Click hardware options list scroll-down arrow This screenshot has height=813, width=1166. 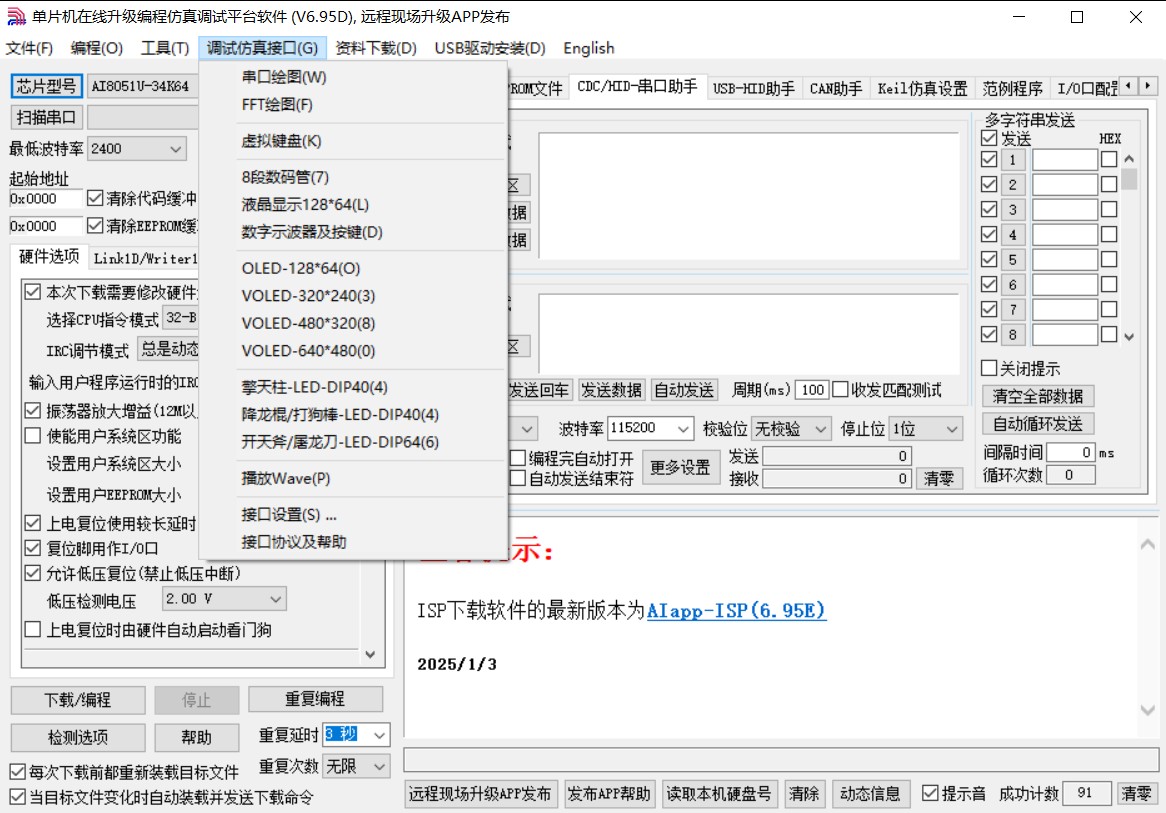pyautogui.click(x=370, y=655)
